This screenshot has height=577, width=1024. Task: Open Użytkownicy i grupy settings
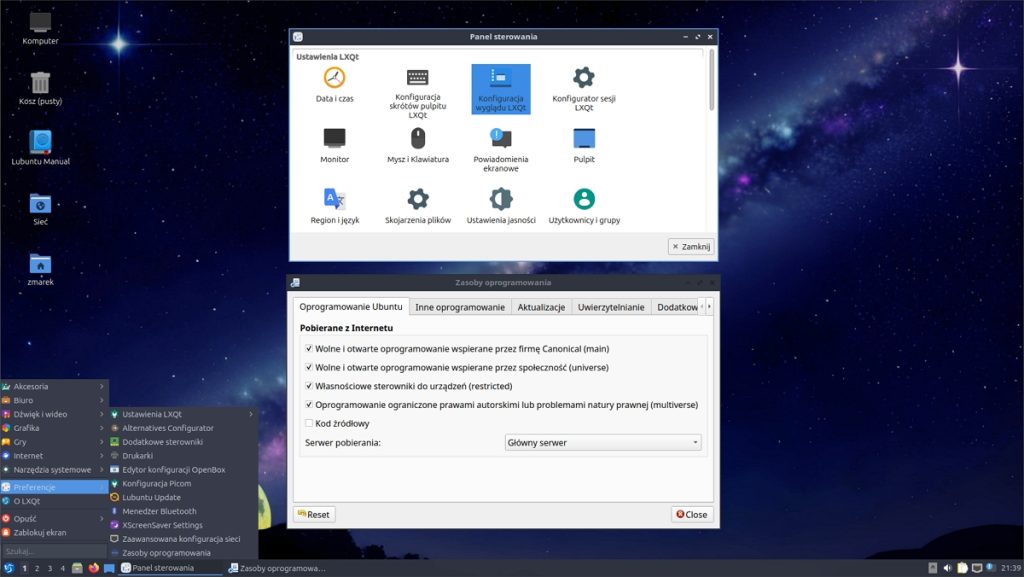[583, 205]
